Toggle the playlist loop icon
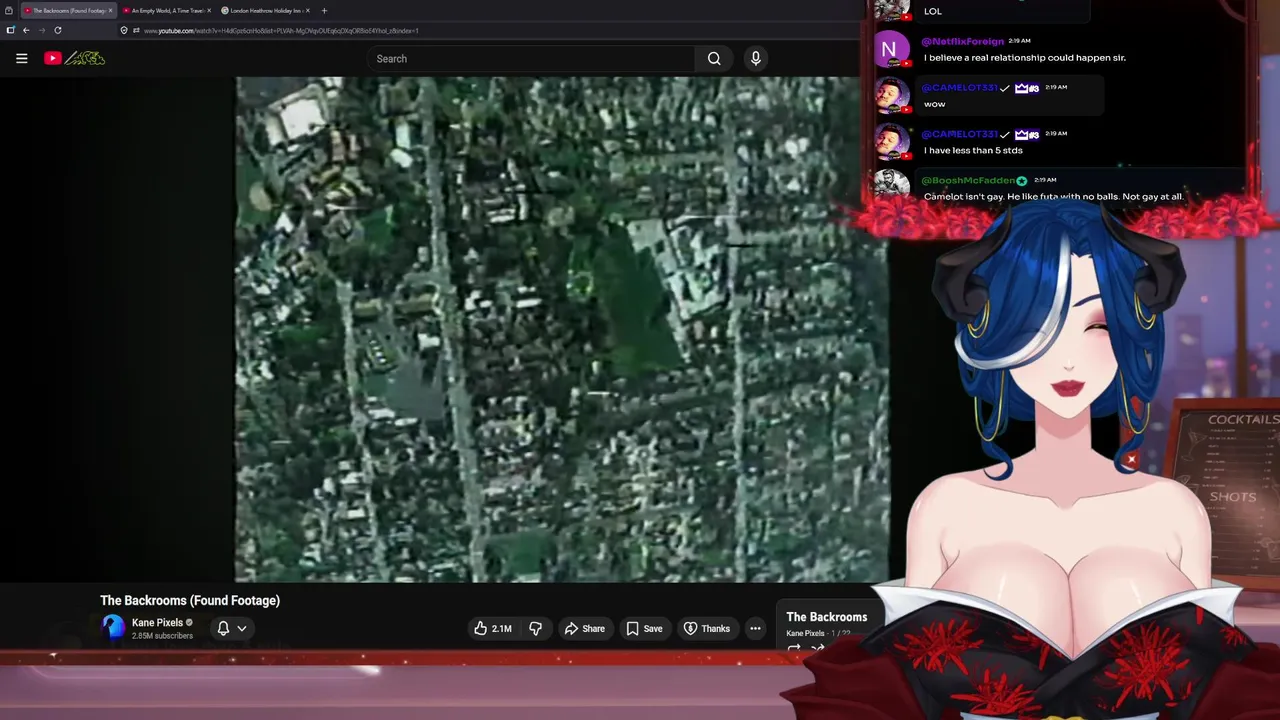This screenshot has height=720, width=1280. tap(794, 648)
